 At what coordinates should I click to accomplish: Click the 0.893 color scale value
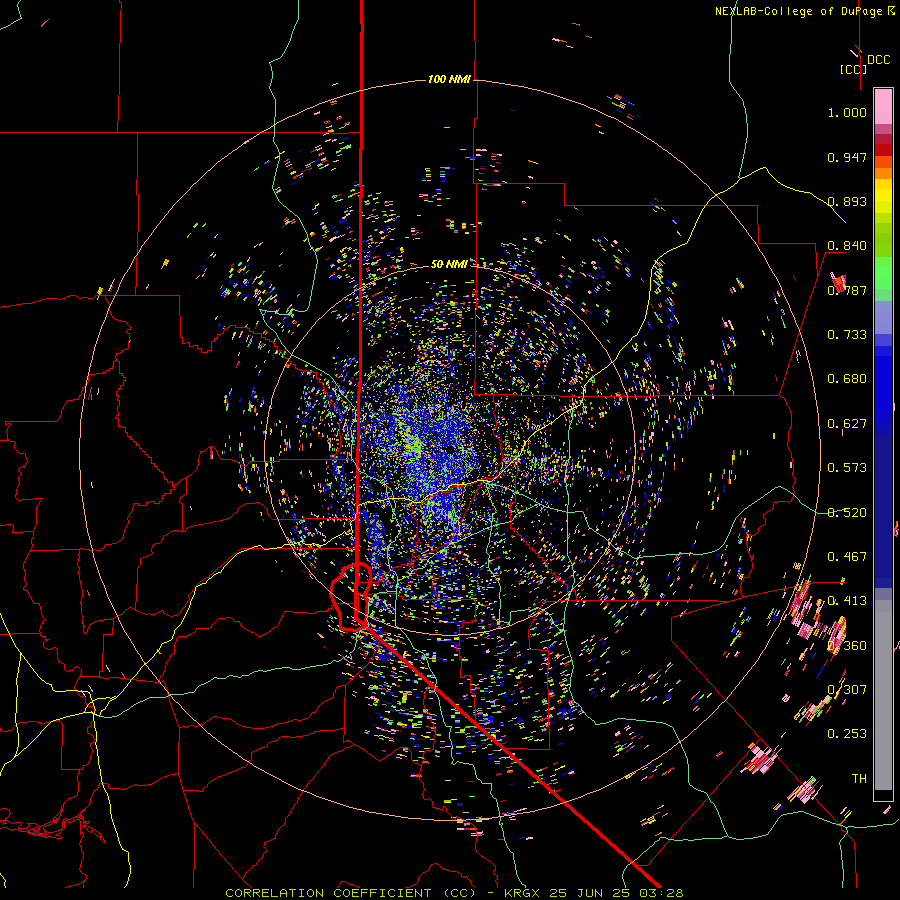click(x=847, y=201)
